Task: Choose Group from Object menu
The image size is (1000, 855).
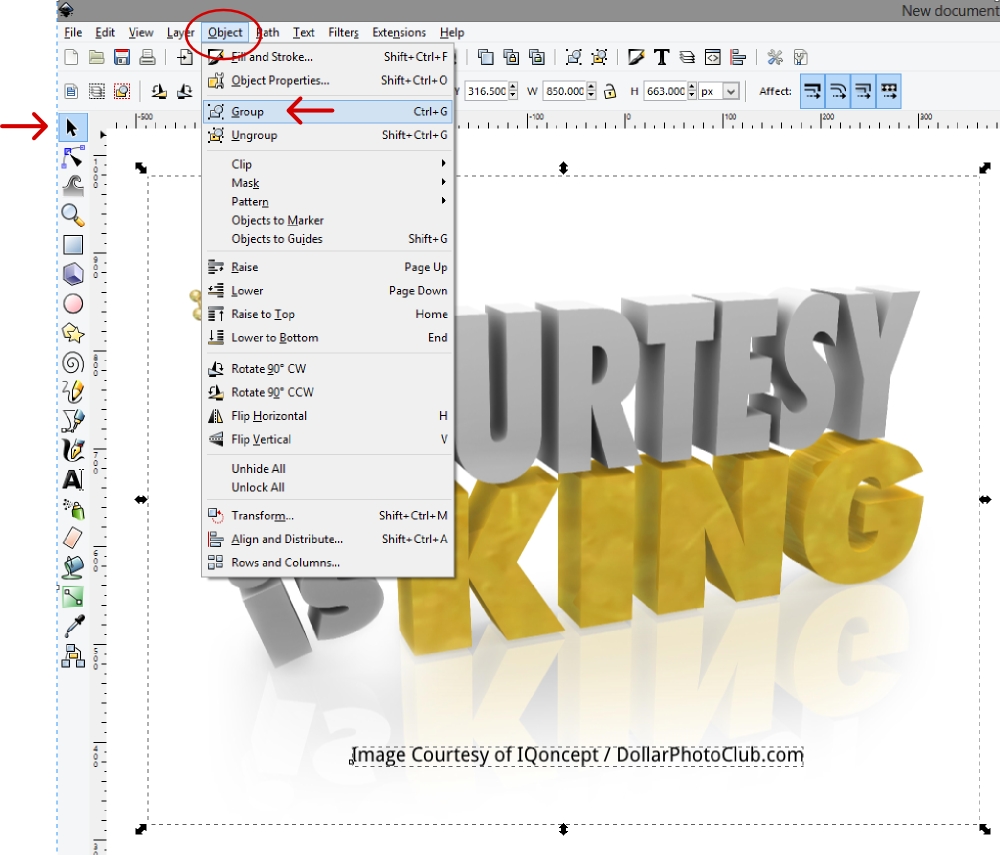Action: point(328,112)
